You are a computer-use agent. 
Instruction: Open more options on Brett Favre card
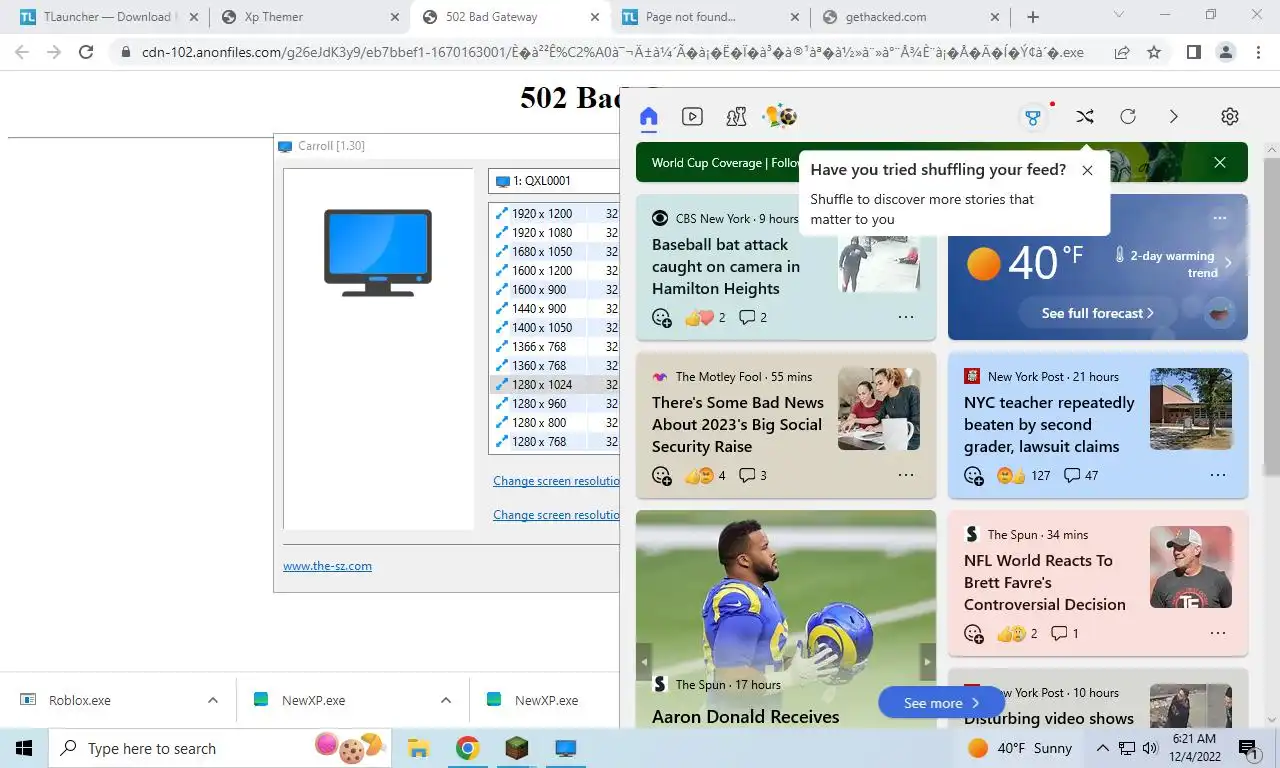click(1218, 634)
